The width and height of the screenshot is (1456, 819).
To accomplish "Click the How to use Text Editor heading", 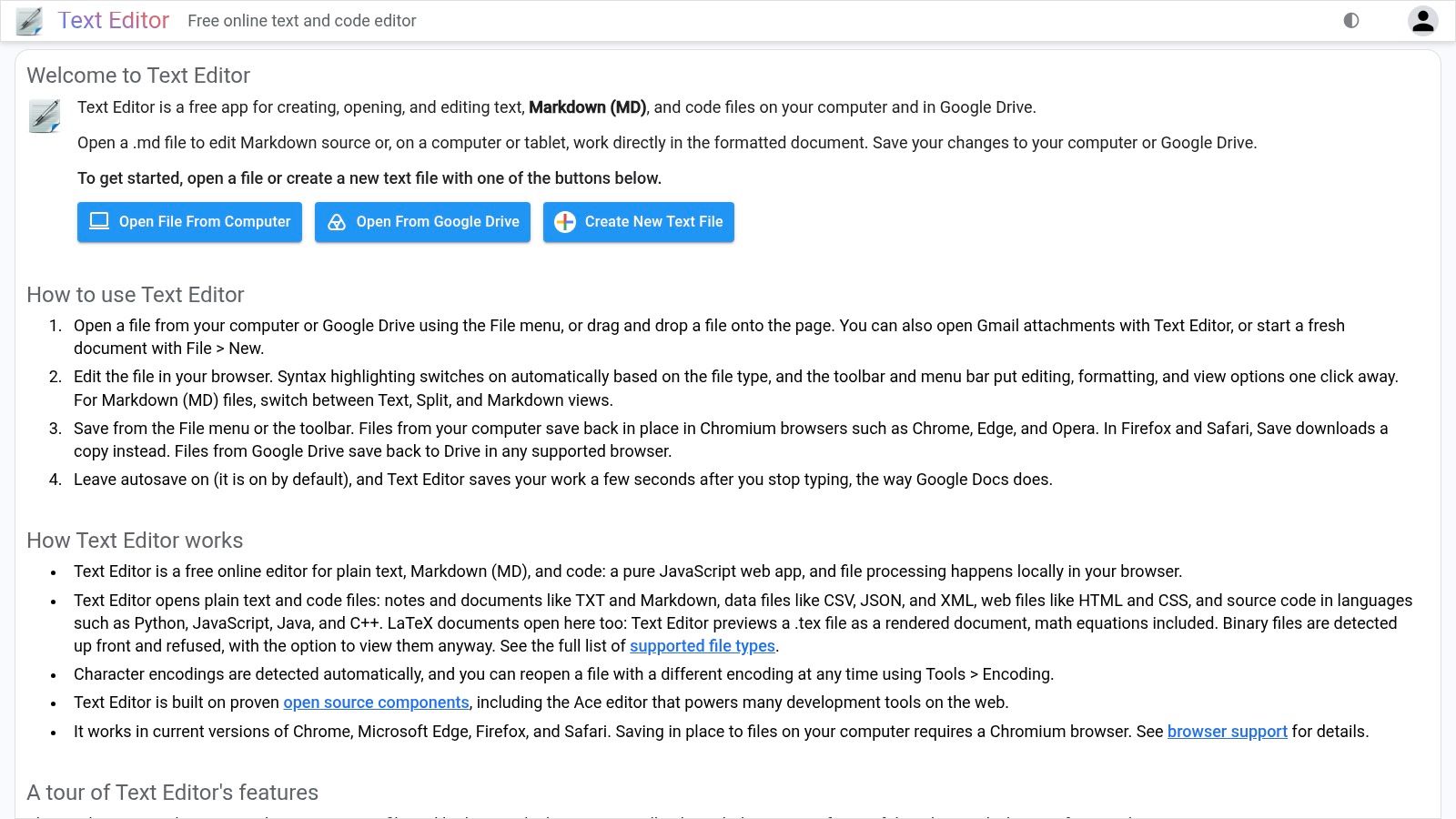I will pos(136,295).
